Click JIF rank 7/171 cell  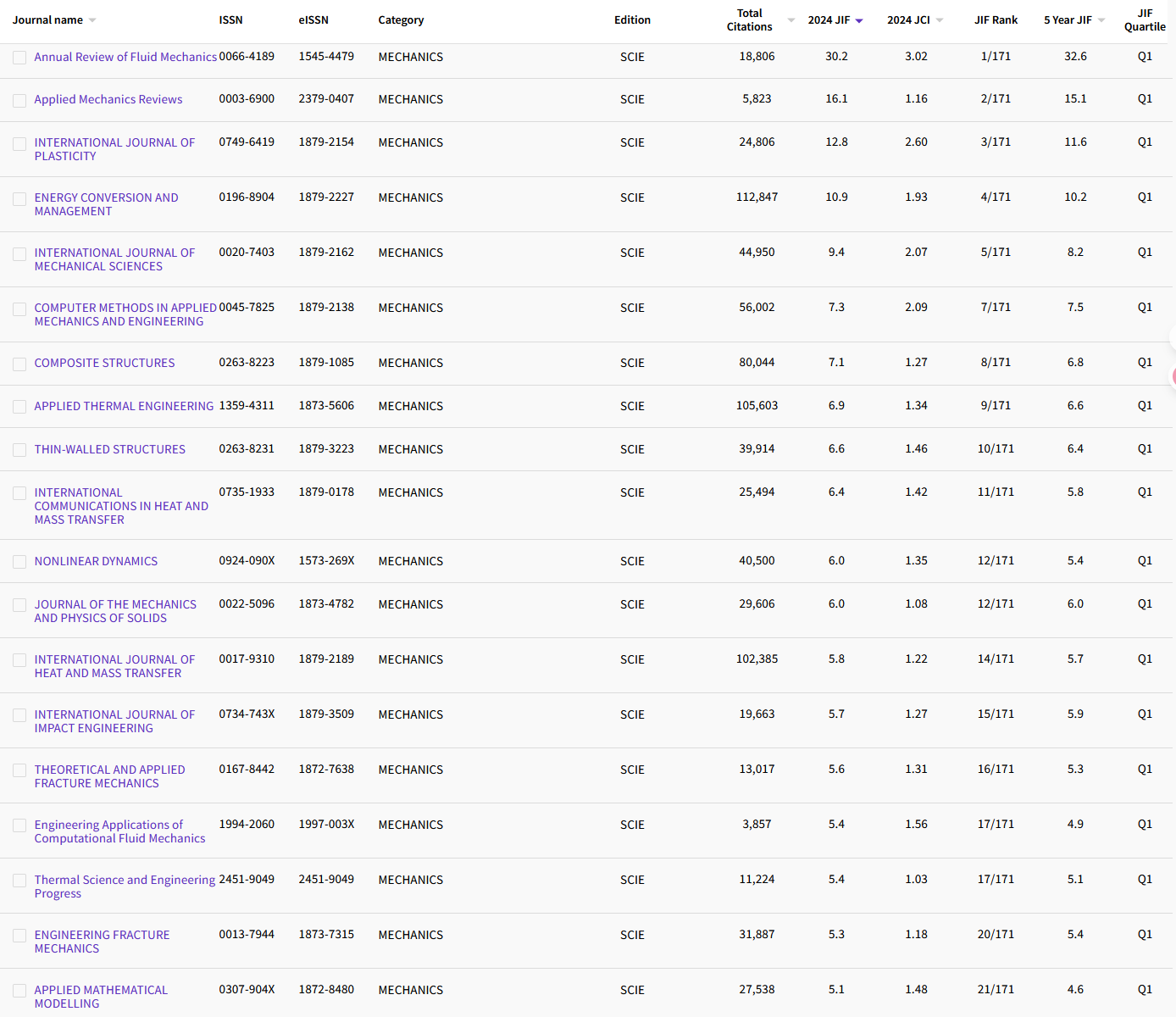tap(996, 308)
